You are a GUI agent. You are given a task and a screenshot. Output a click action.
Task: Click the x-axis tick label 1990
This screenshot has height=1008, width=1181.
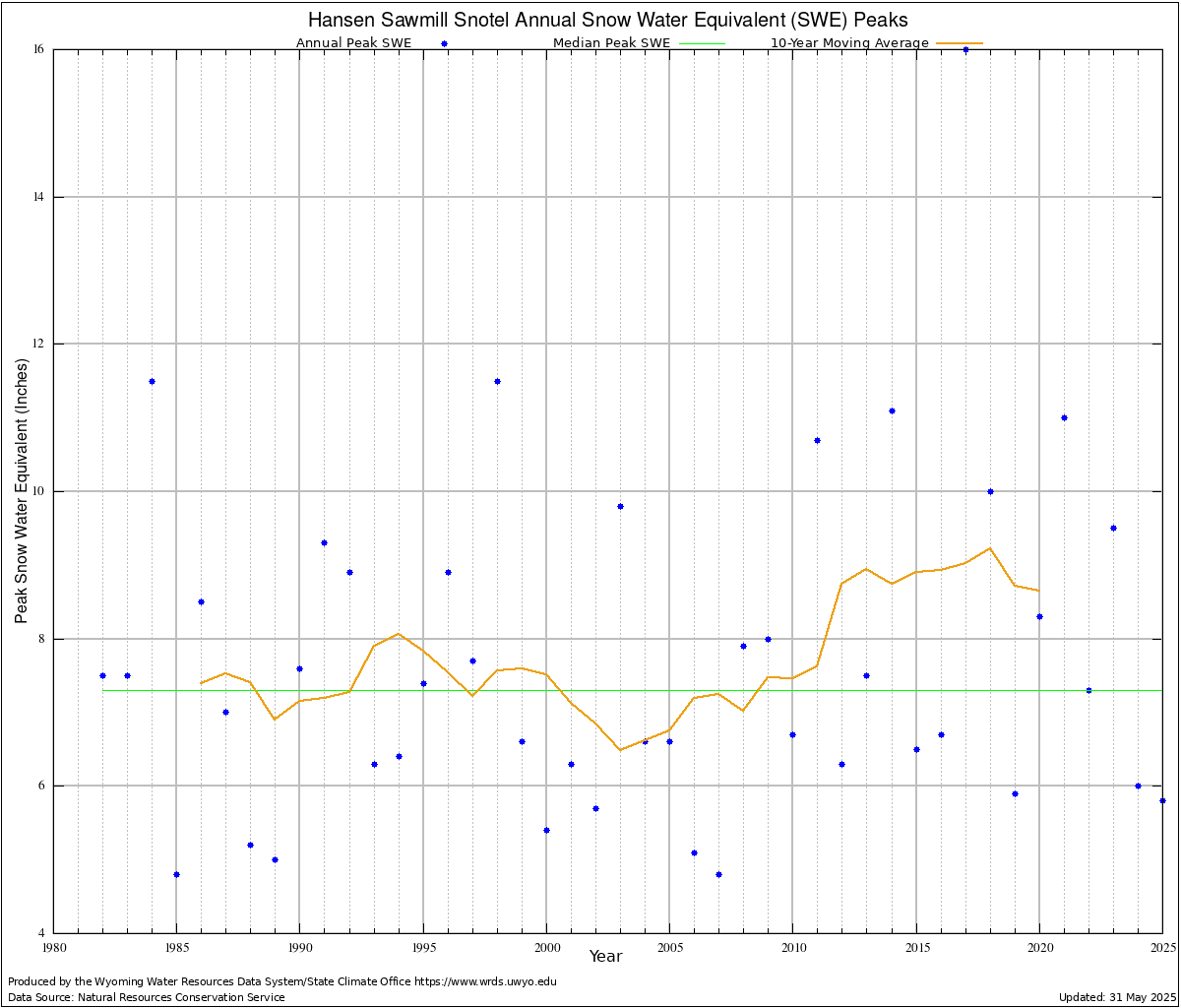(x=300, y=947)
